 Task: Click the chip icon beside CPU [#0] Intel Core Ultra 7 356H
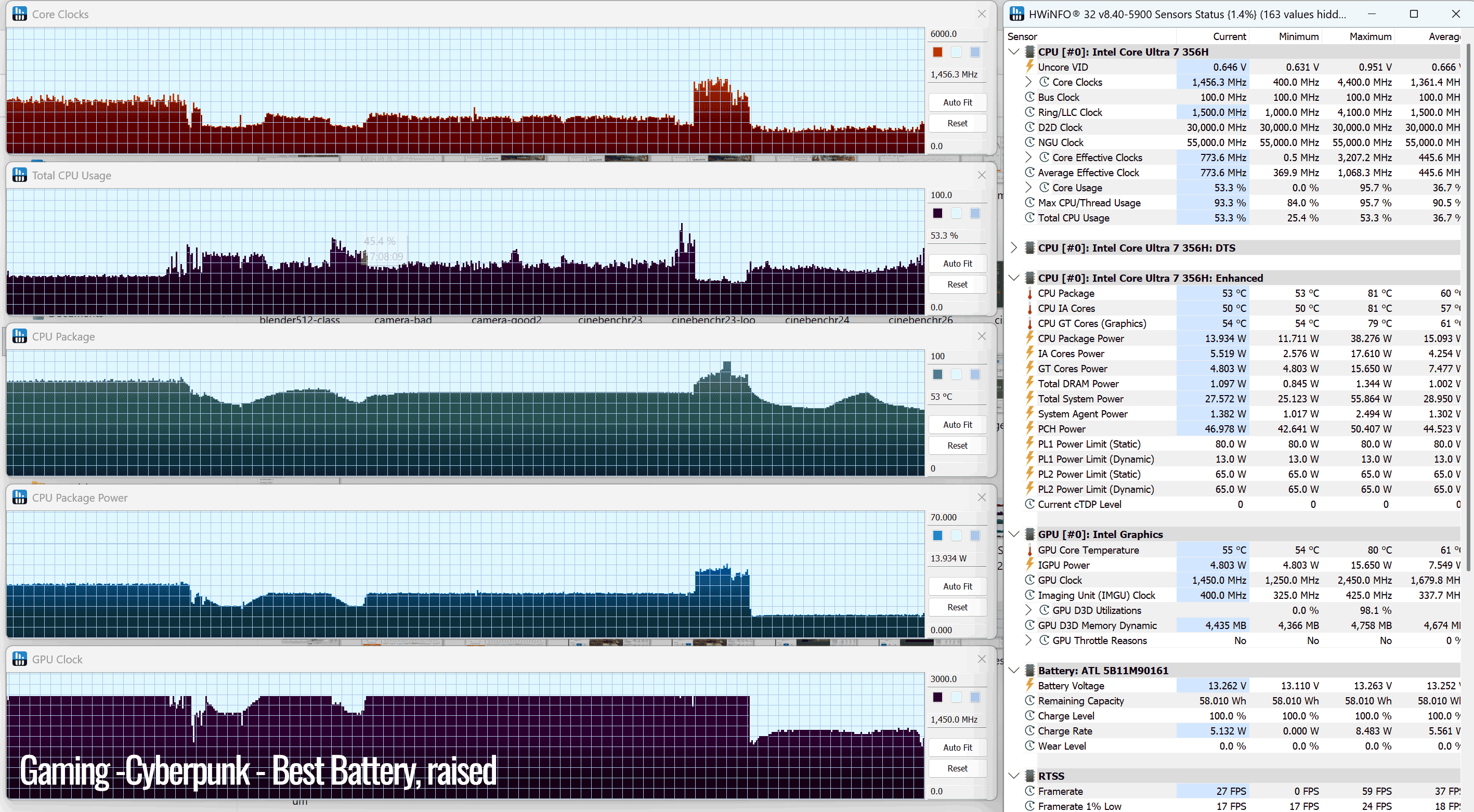[1030, 52]
